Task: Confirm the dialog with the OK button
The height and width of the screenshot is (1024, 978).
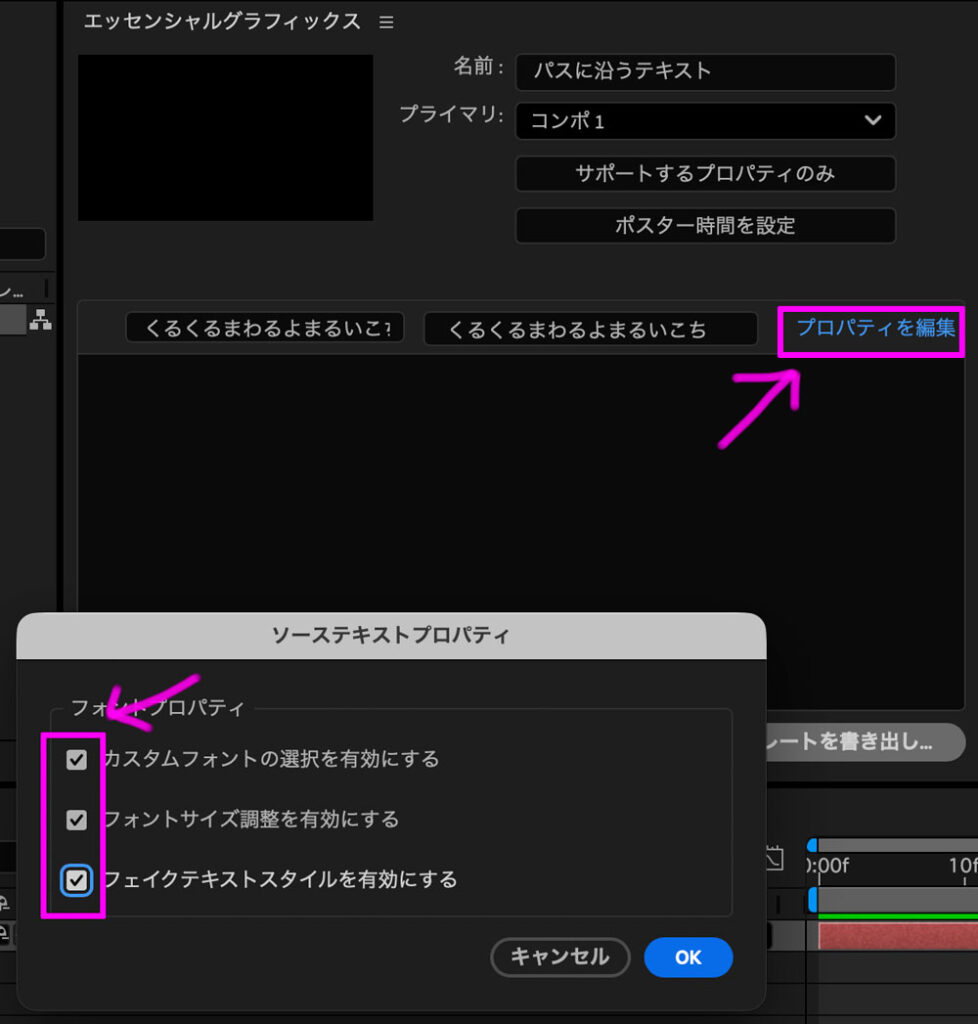Action: coord(688,957)
